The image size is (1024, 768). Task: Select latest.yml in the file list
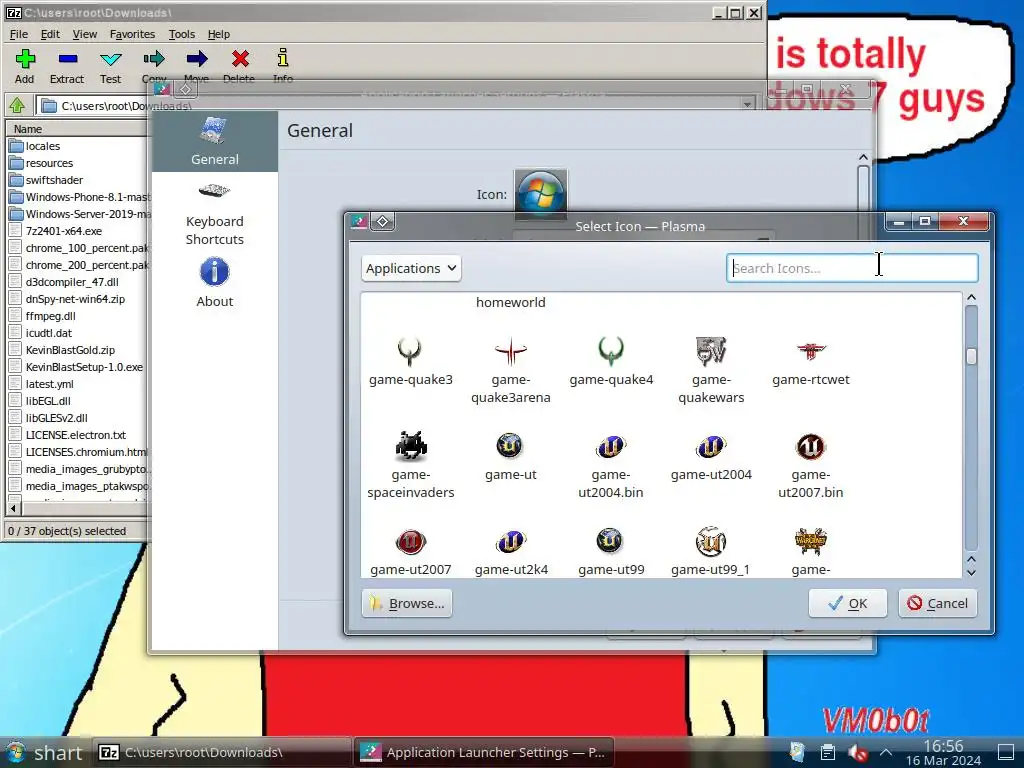click(x=50, y=384)
